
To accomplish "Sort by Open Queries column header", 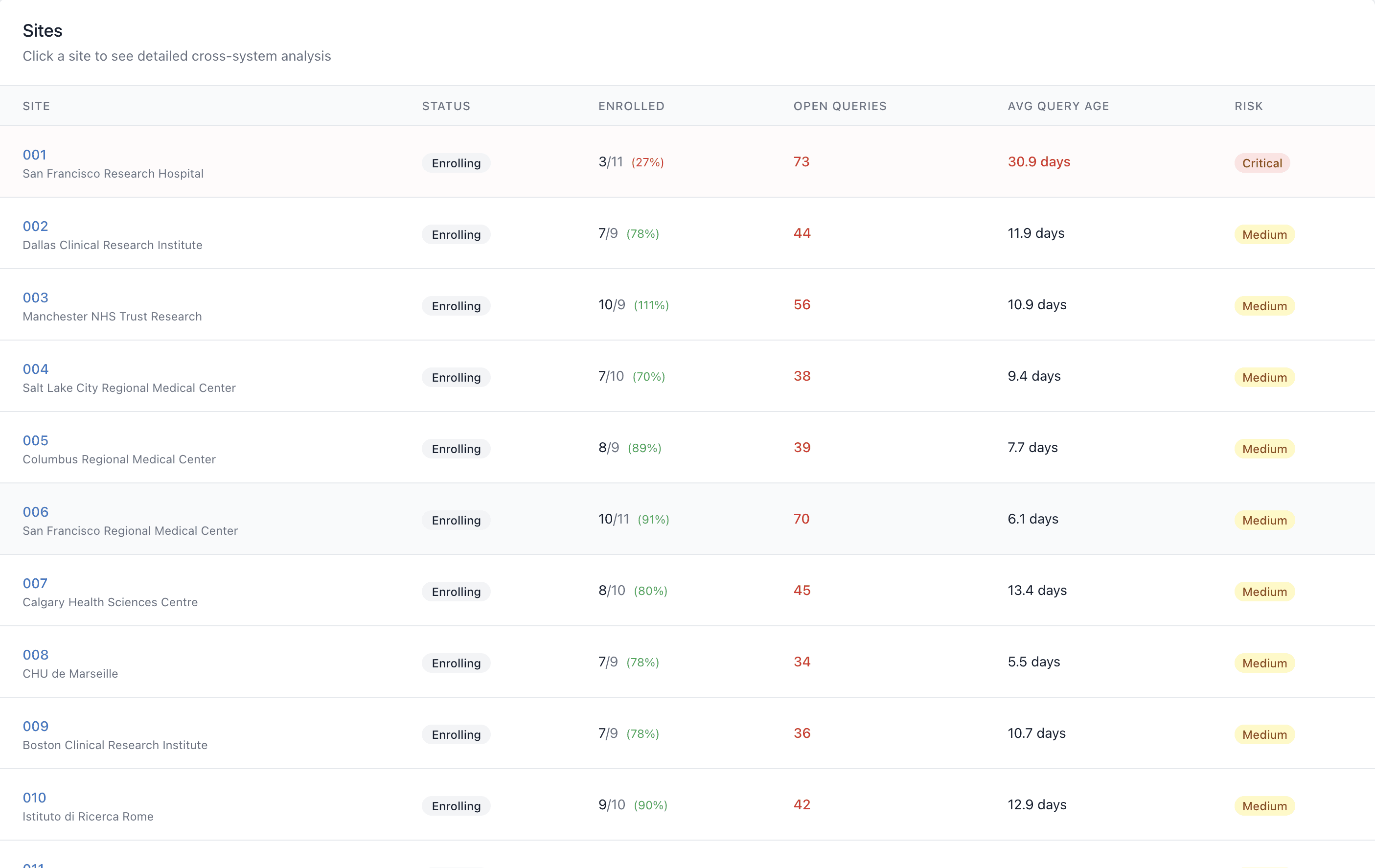I will [x=839, y=106].
